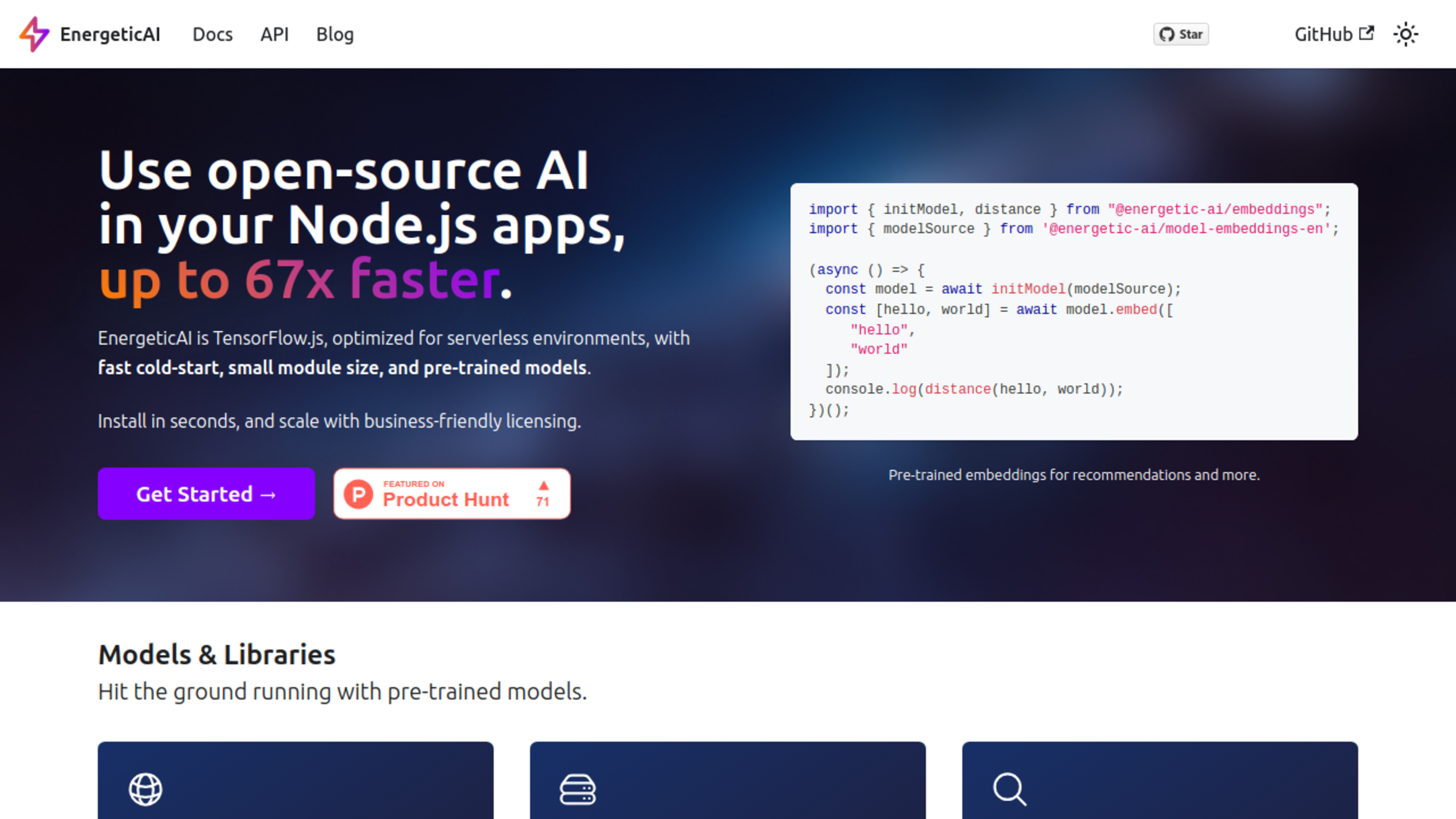The height and width of the screenshot is (819, 1456).
Task: Click the GitHub octocat icon in Star button
Action: pyautogui.click(x=1167, y=35)
